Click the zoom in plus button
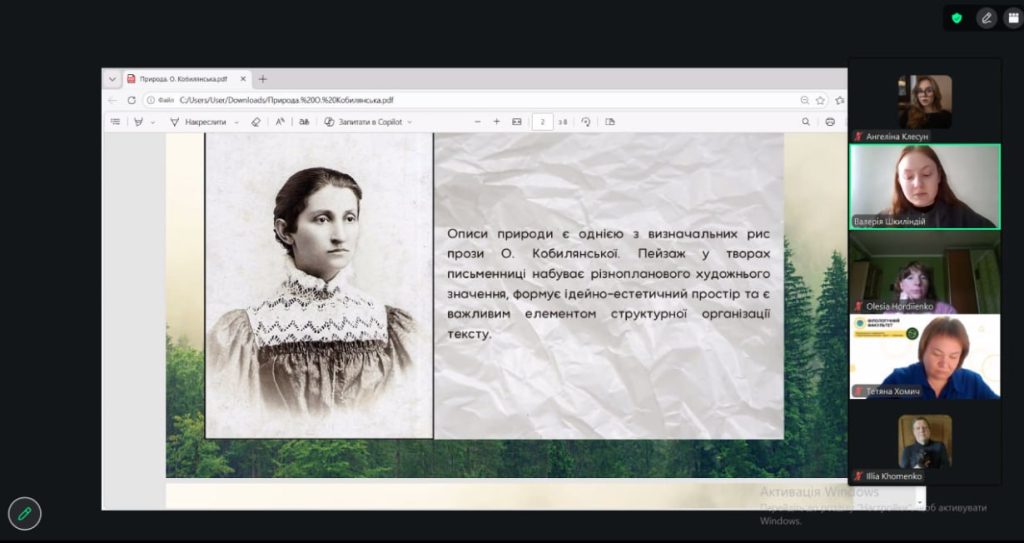This screenshot has width=1024, height=543. coord(497,122)
